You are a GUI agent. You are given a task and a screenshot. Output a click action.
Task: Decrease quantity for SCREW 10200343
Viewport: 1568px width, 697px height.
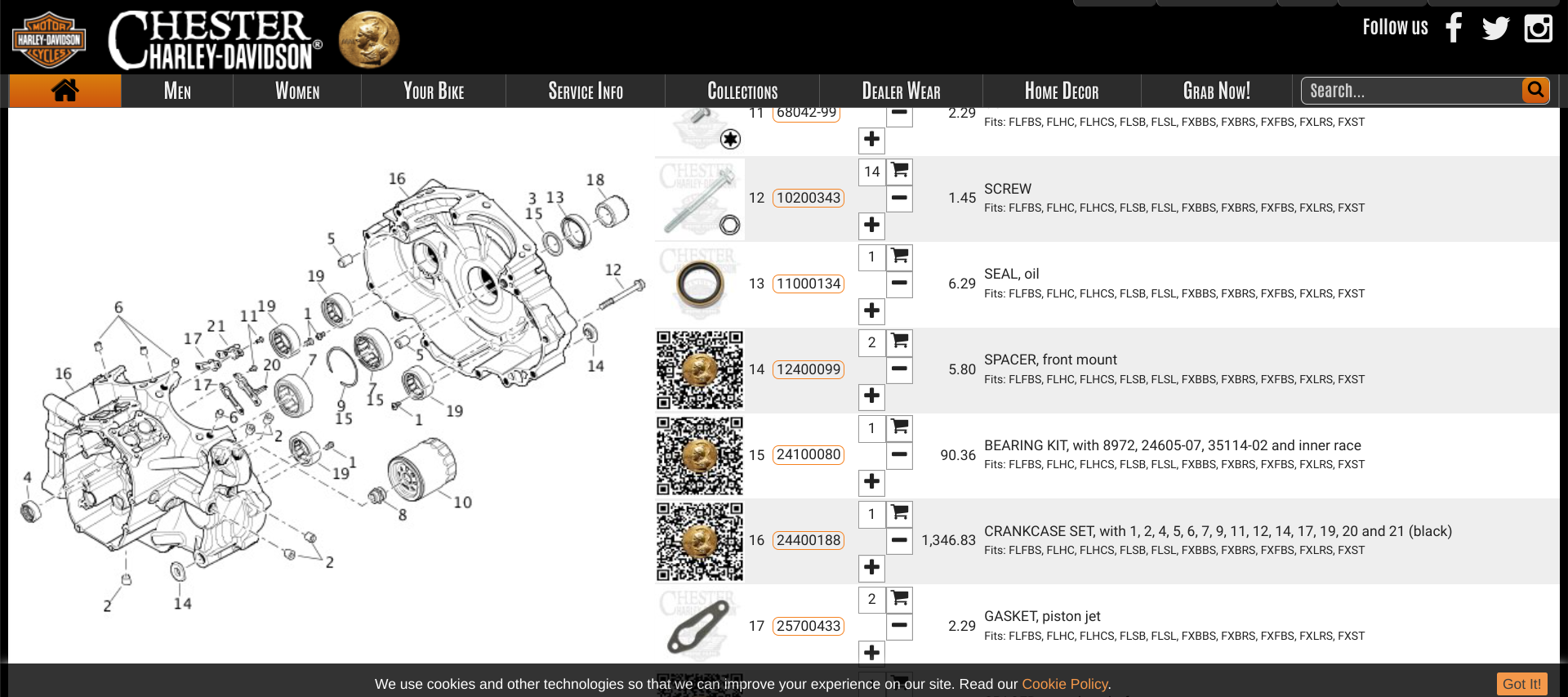[x=899, y=199]
